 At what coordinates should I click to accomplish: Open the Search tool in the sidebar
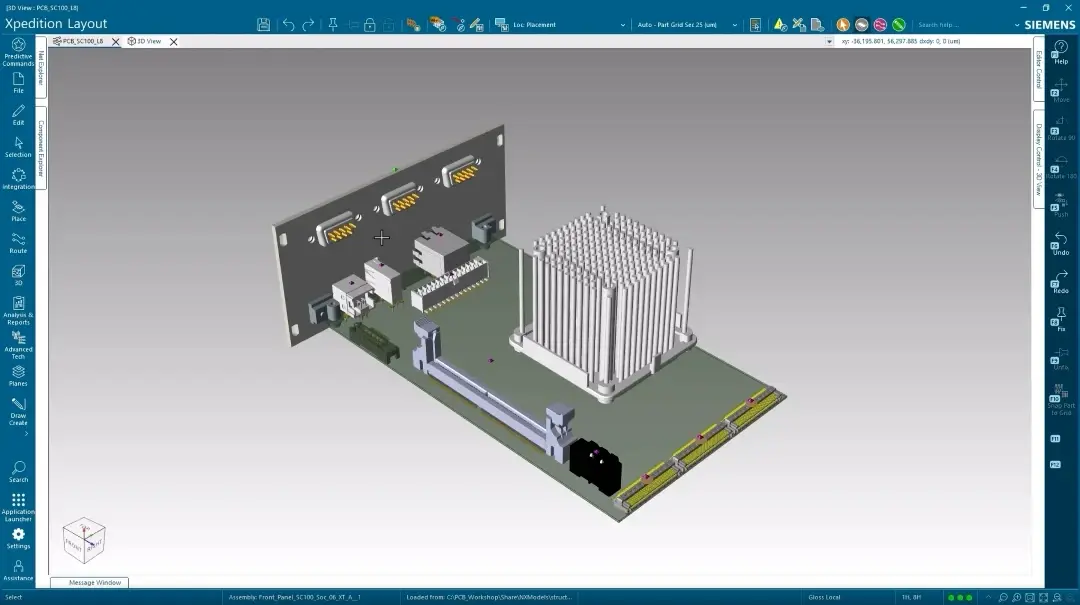coord(18,472)
